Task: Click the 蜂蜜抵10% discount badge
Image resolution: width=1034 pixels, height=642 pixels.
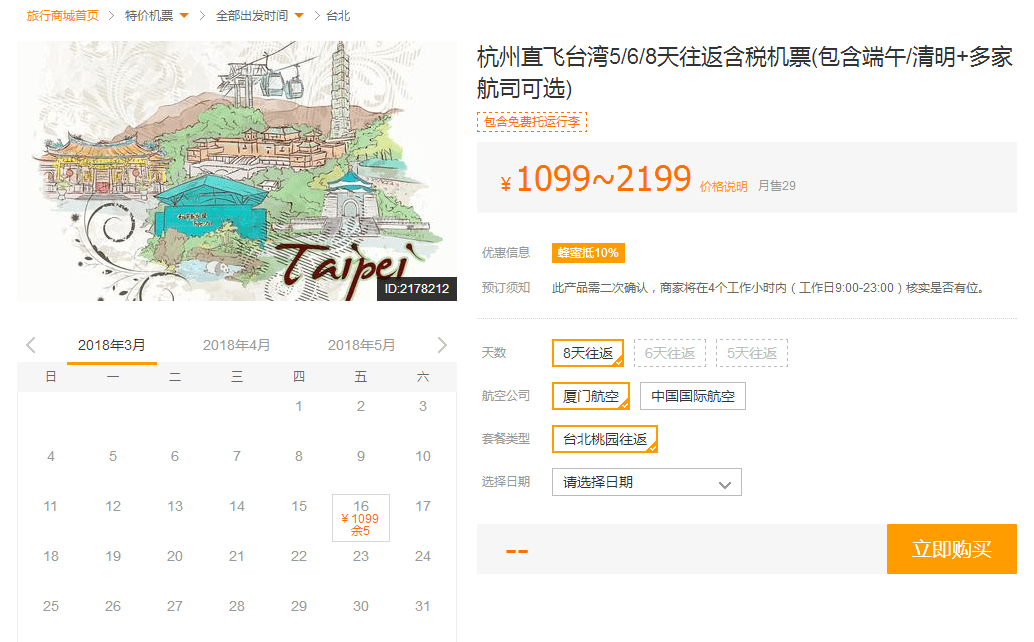Action: tap(588, 252)
